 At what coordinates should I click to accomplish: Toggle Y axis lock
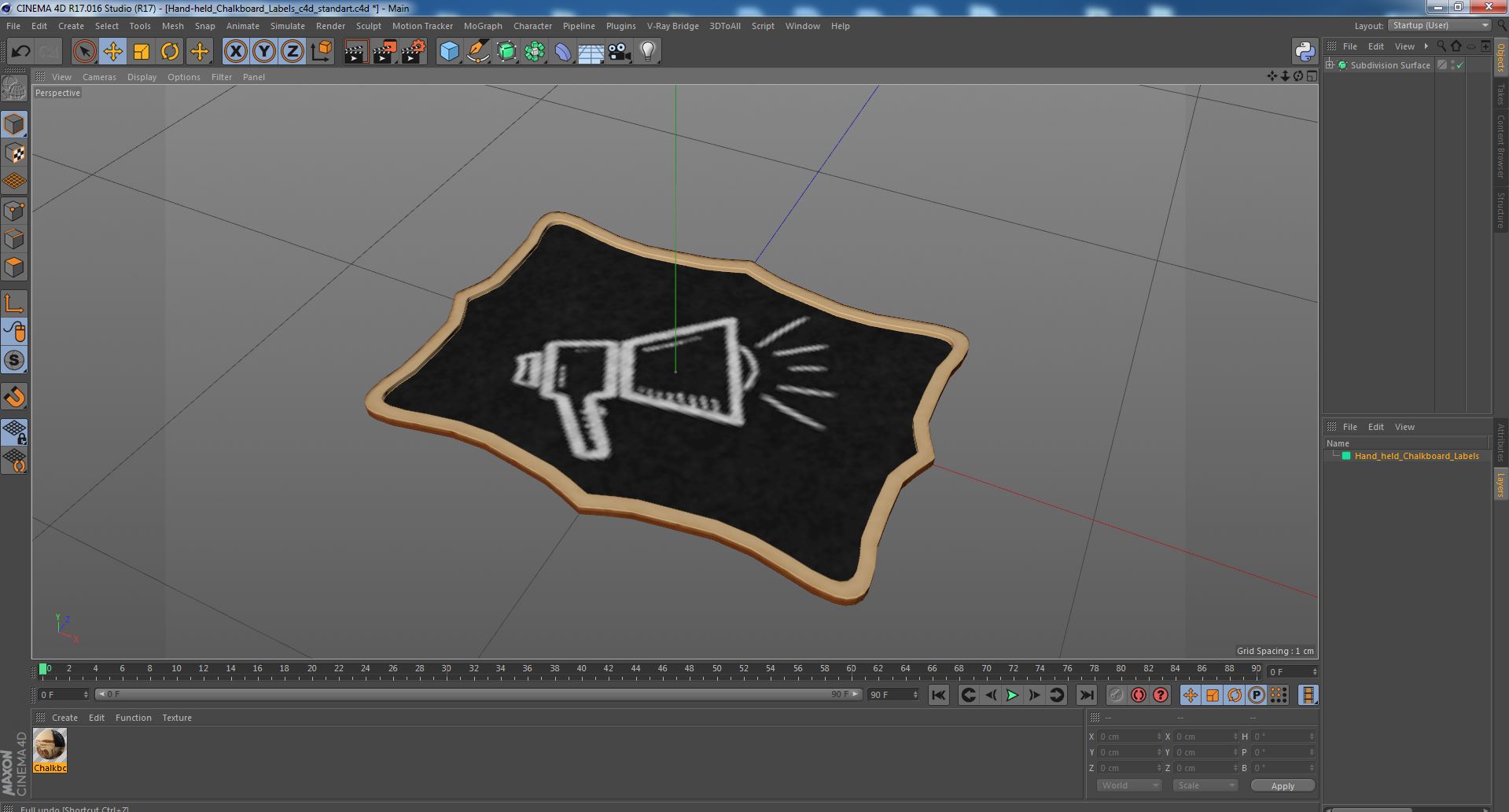click(263, 52)
